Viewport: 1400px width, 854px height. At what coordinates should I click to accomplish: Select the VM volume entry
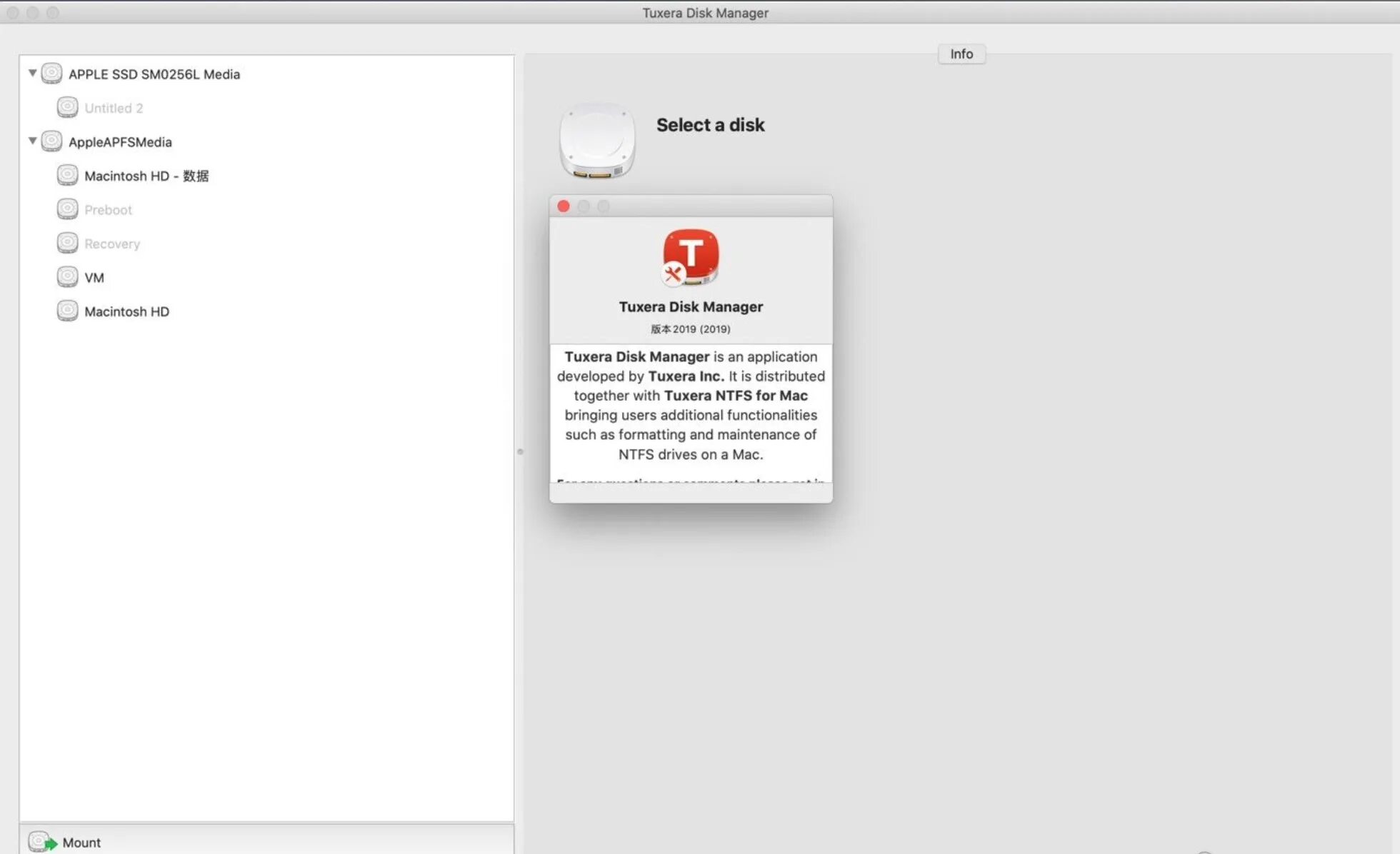tap(94, 278)
